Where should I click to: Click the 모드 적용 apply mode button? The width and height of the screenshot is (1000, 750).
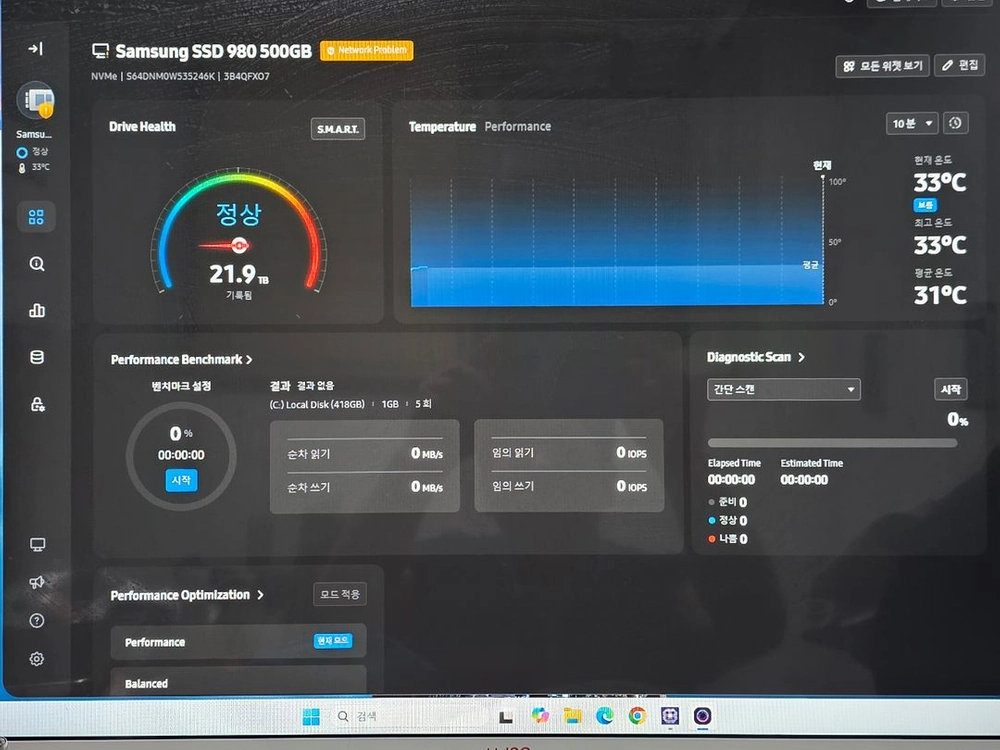[x=340, y=594]
